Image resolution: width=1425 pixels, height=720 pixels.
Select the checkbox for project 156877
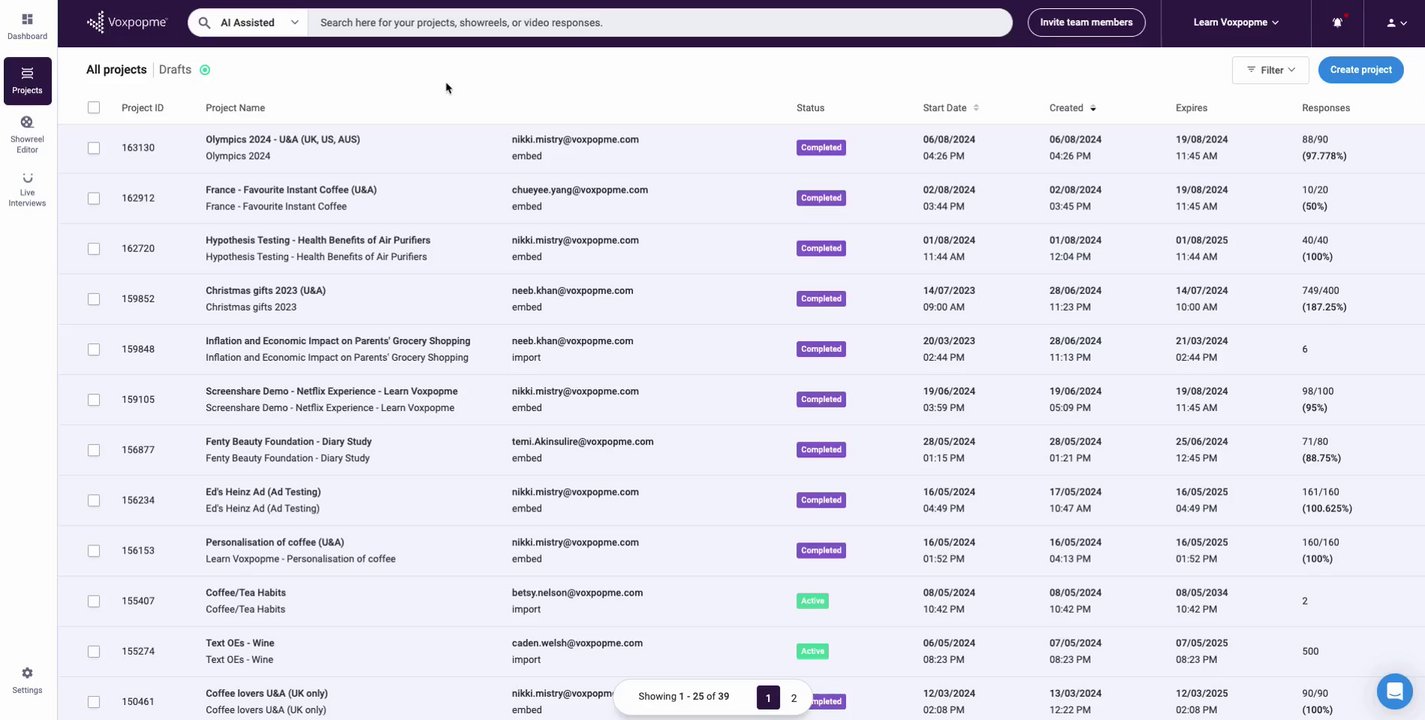[x=94, y=450]
